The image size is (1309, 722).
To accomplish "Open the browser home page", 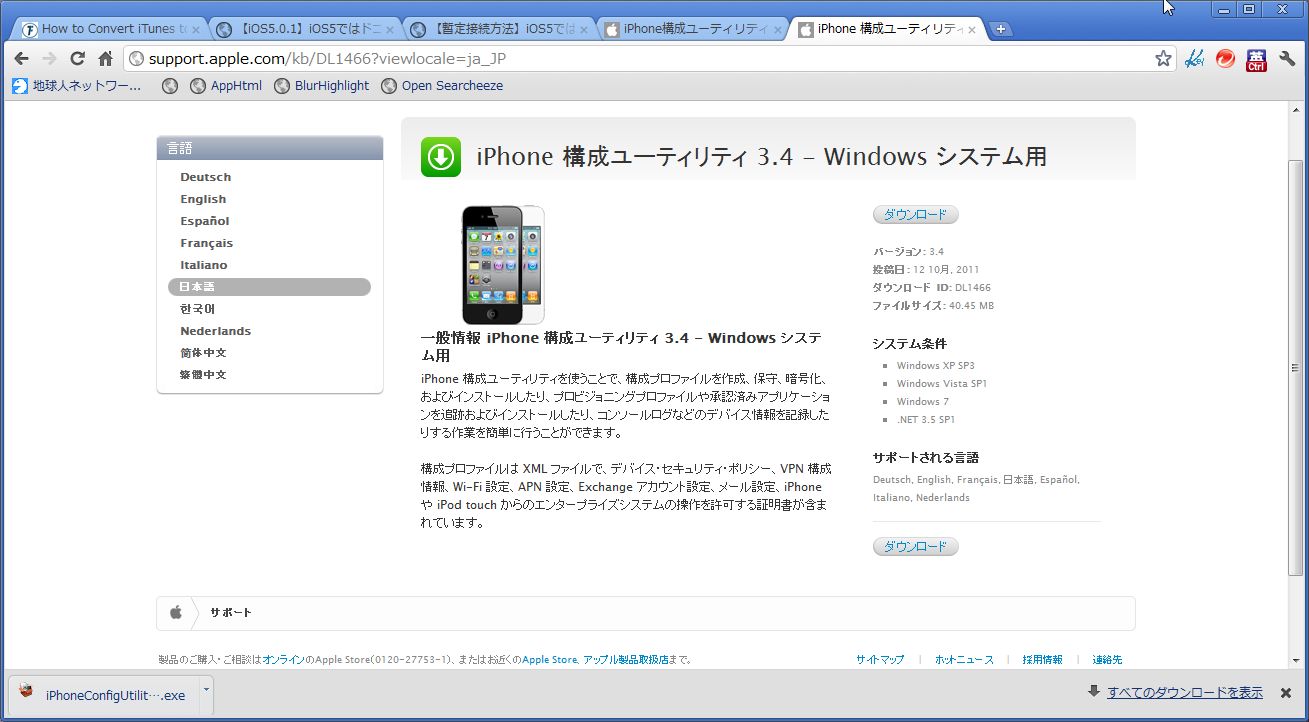I will pos(105,59).
